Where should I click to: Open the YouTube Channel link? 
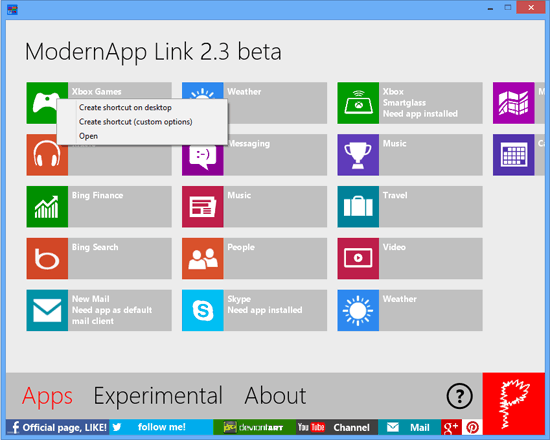(337, 427)
